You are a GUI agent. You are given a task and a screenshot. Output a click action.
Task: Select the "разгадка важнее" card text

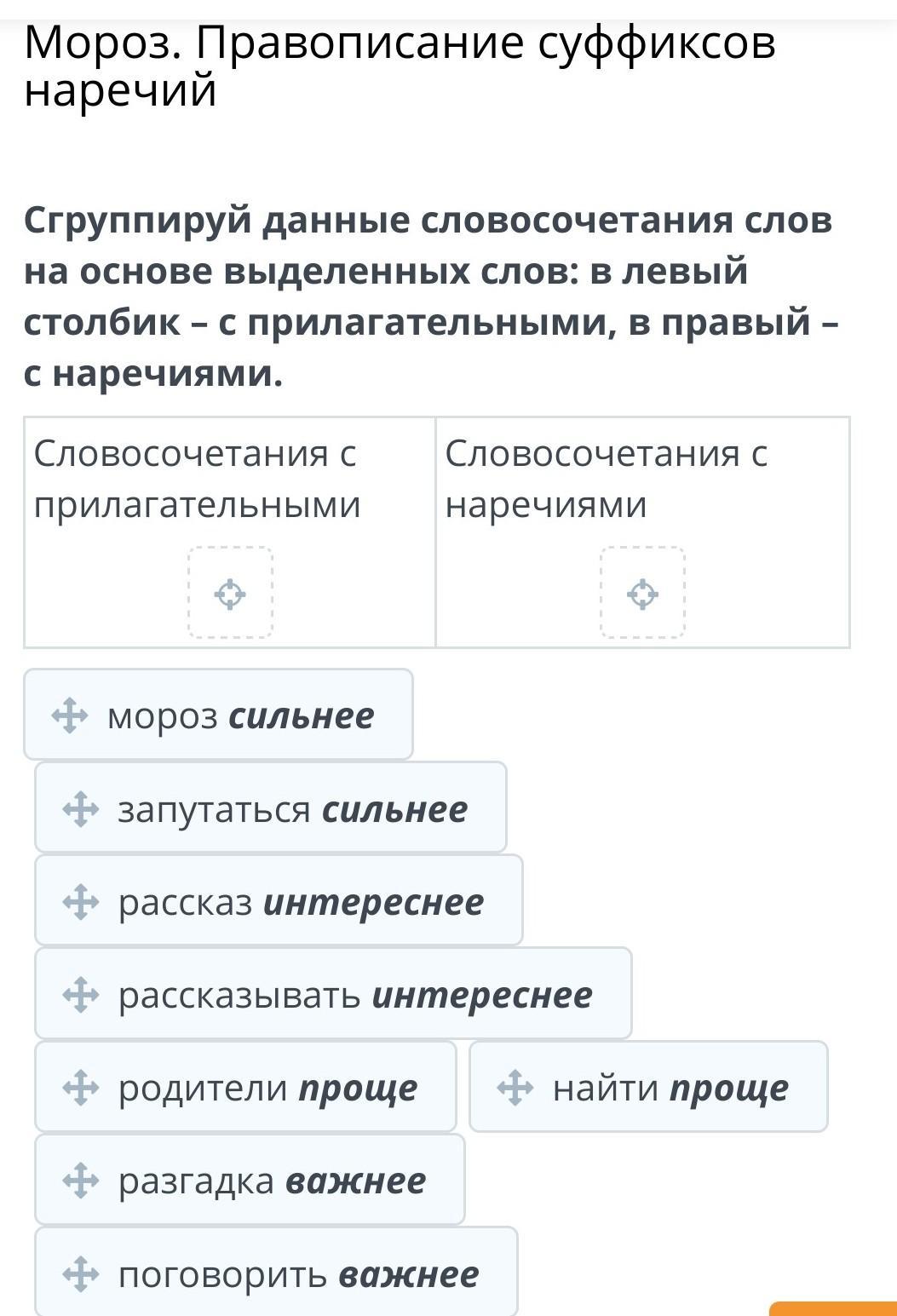pos(272,1181)
